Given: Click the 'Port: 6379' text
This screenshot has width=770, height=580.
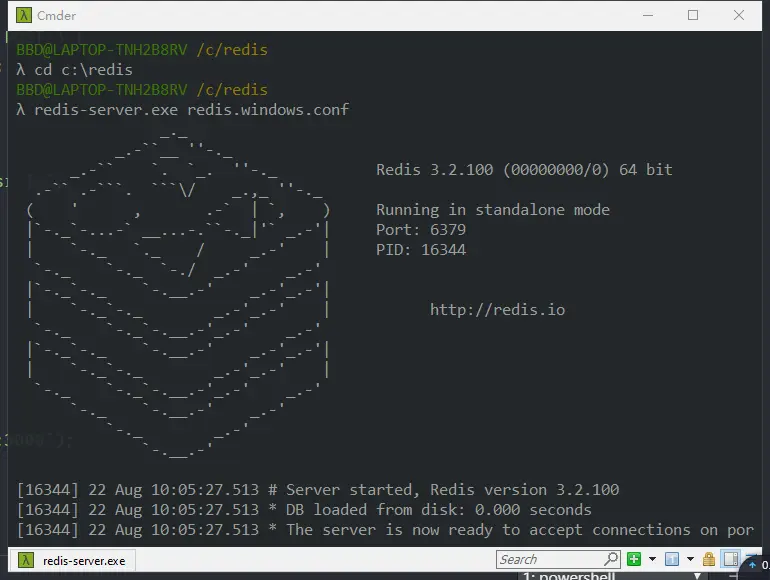Looking at the screenshot, I should [421, 230].
